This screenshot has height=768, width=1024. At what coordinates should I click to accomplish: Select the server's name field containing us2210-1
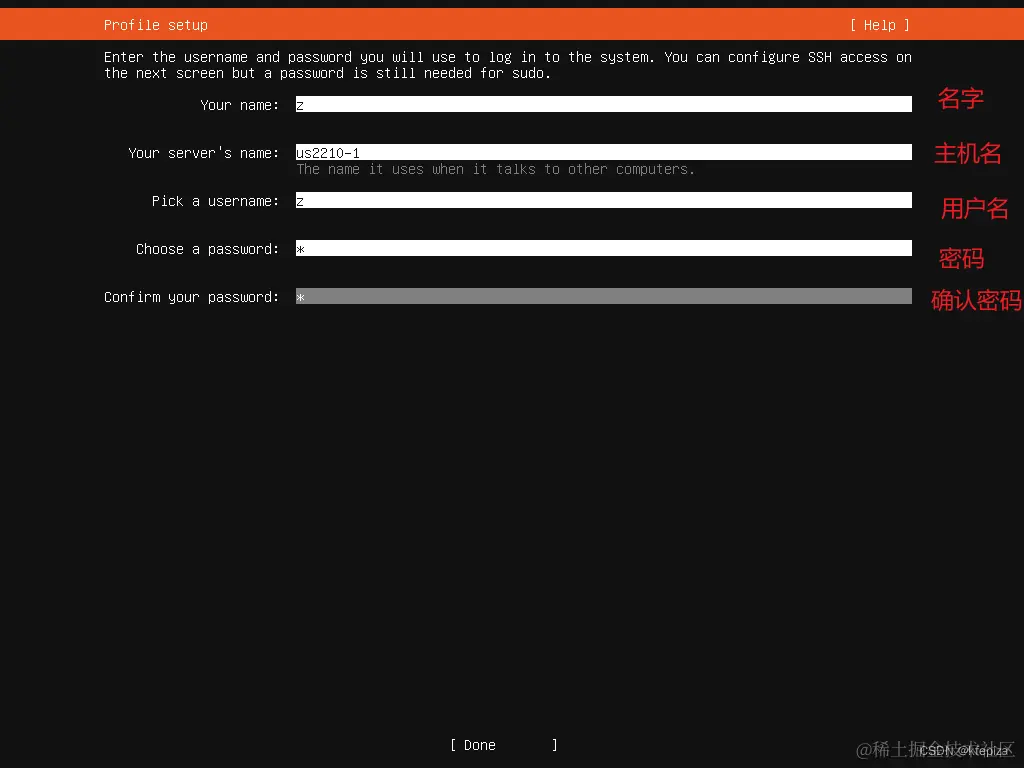pyautogui.click(x=603, y=152)
